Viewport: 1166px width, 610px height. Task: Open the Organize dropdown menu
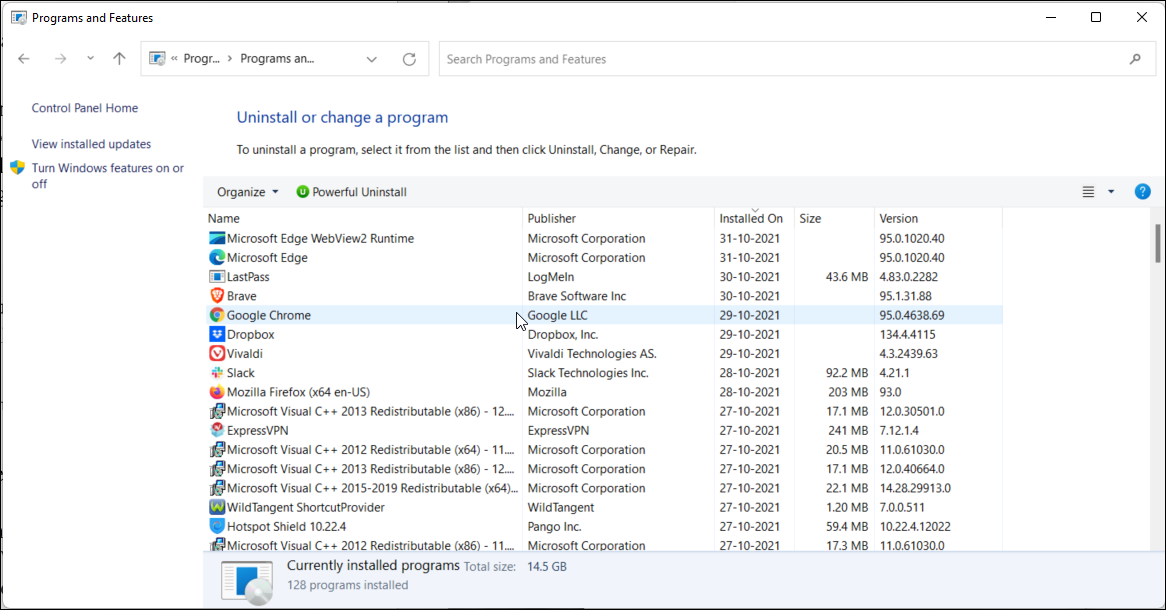[x=246, y=191]
